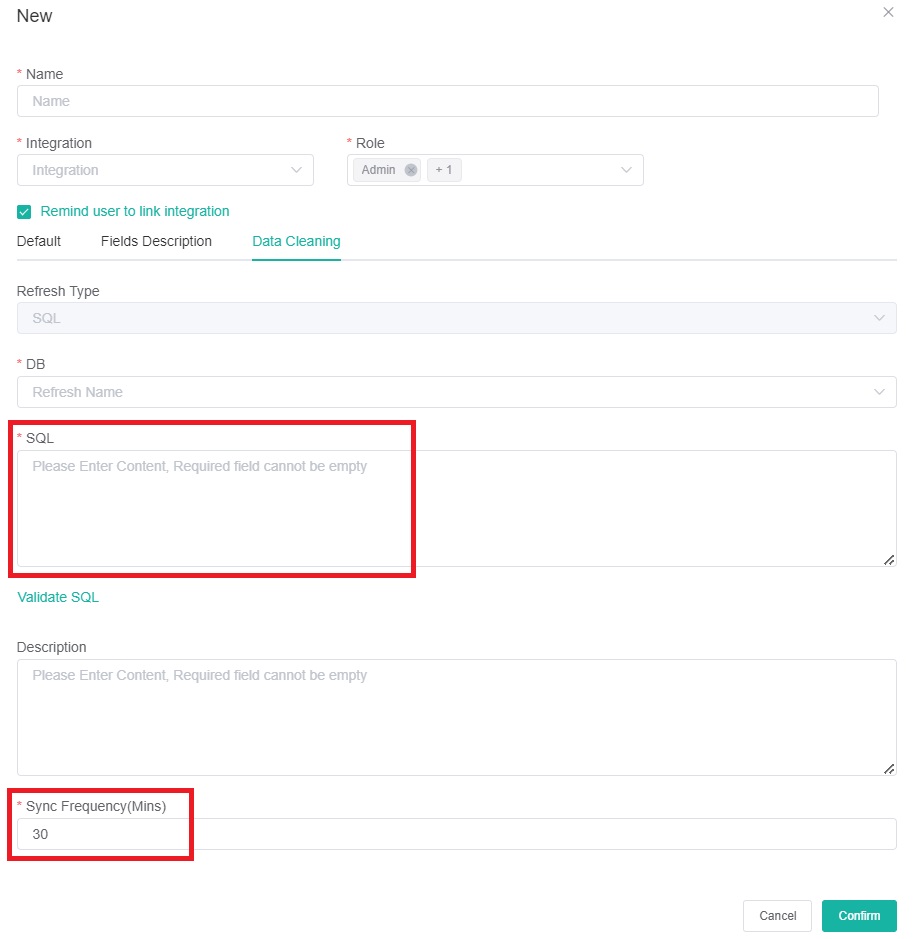Click the +1 more roles tag

tap(443, 170)
